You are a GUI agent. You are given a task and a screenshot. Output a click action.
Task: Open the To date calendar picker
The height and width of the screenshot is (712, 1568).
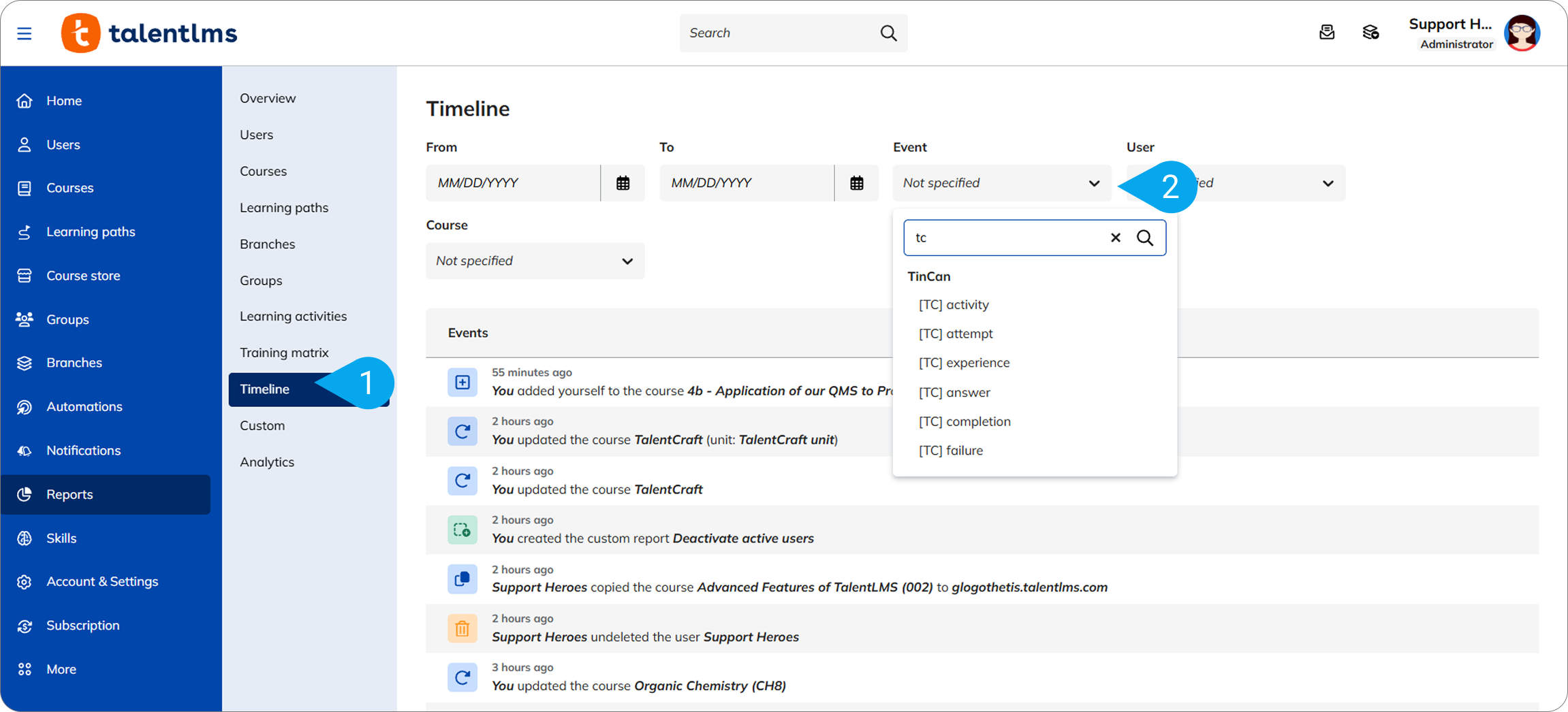pos(856,183)
